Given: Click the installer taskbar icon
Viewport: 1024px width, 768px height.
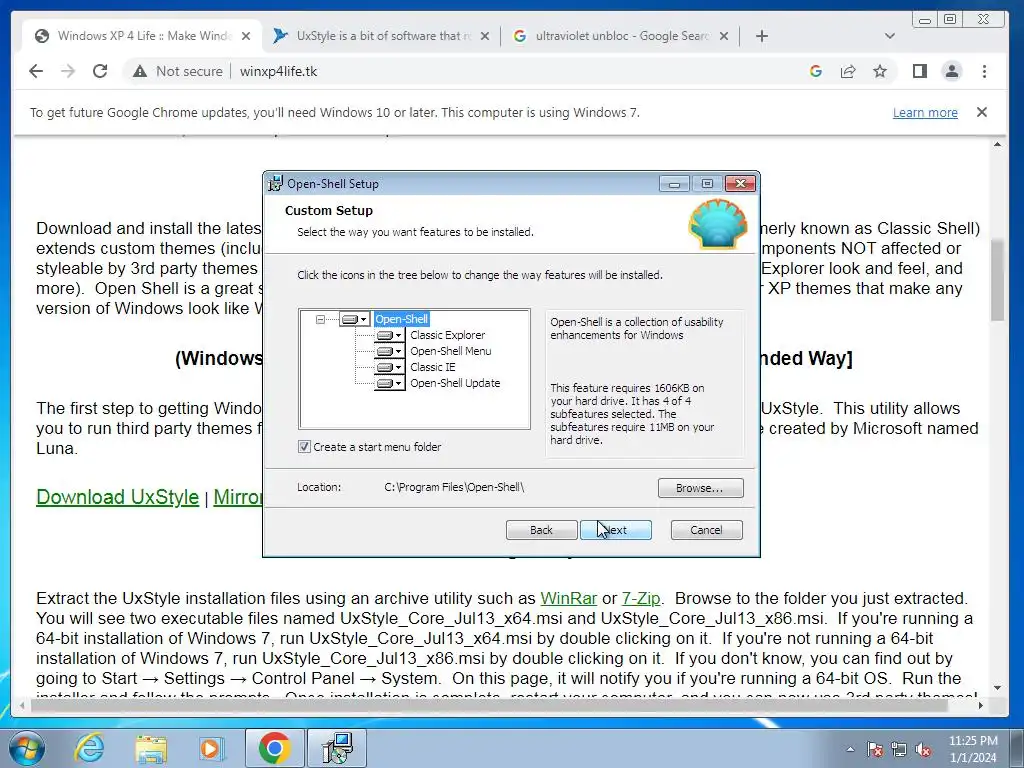Looking at the screenshot, I should click(337, 748).
